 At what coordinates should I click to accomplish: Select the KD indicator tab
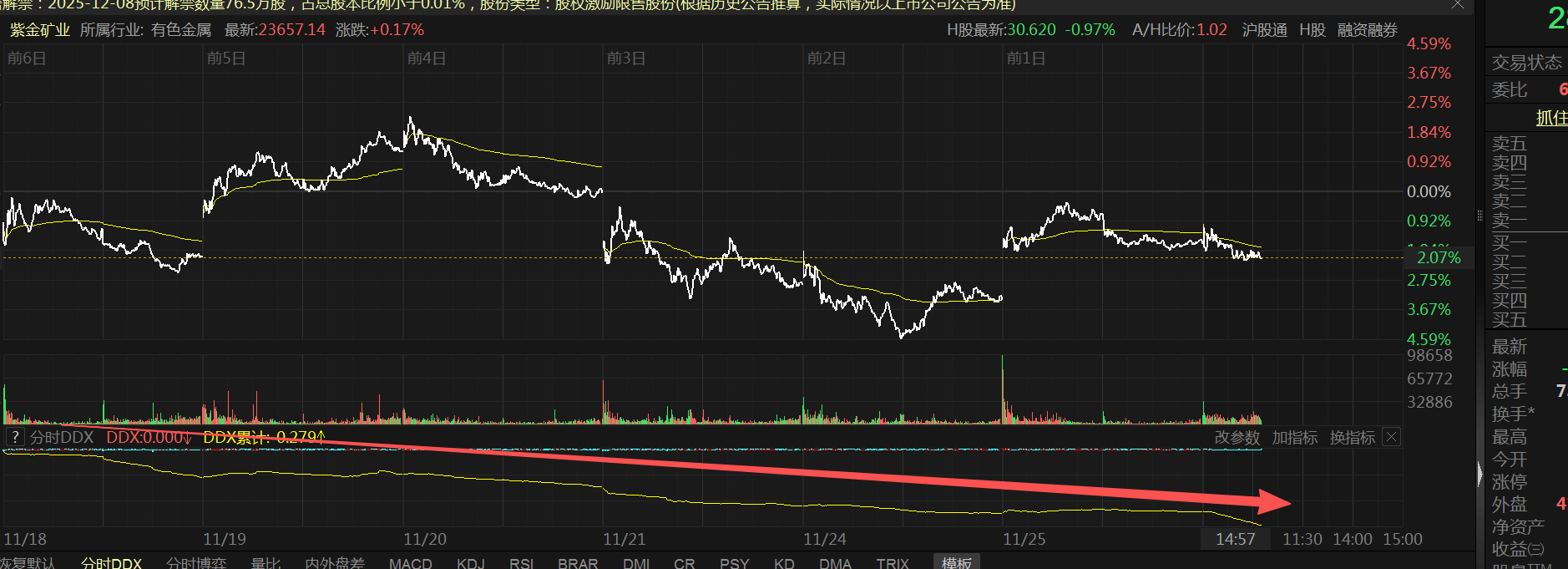click(x=784, y=563)
